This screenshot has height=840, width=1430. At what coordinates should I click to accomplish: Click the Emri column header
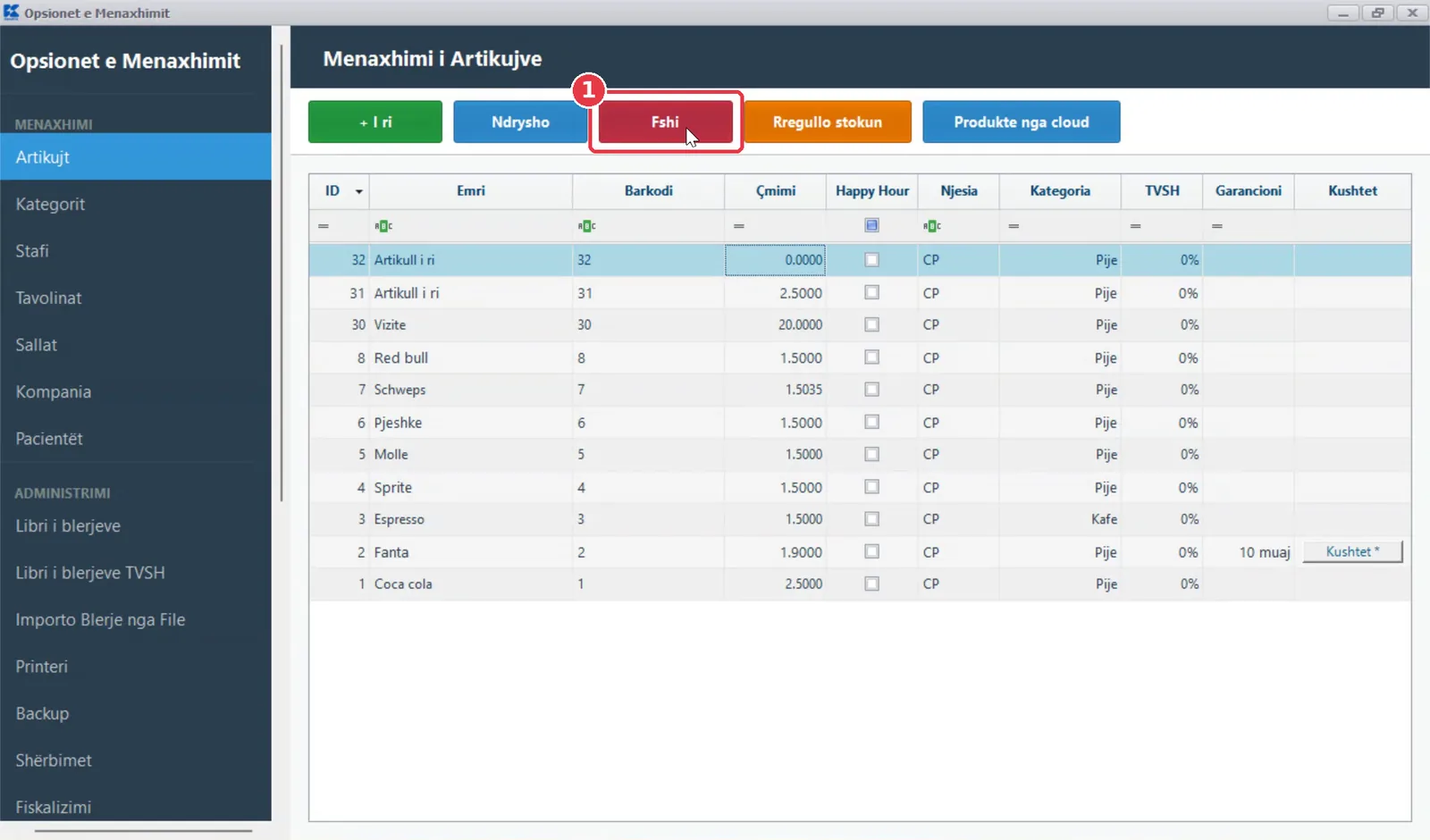(x=471, y=190)
